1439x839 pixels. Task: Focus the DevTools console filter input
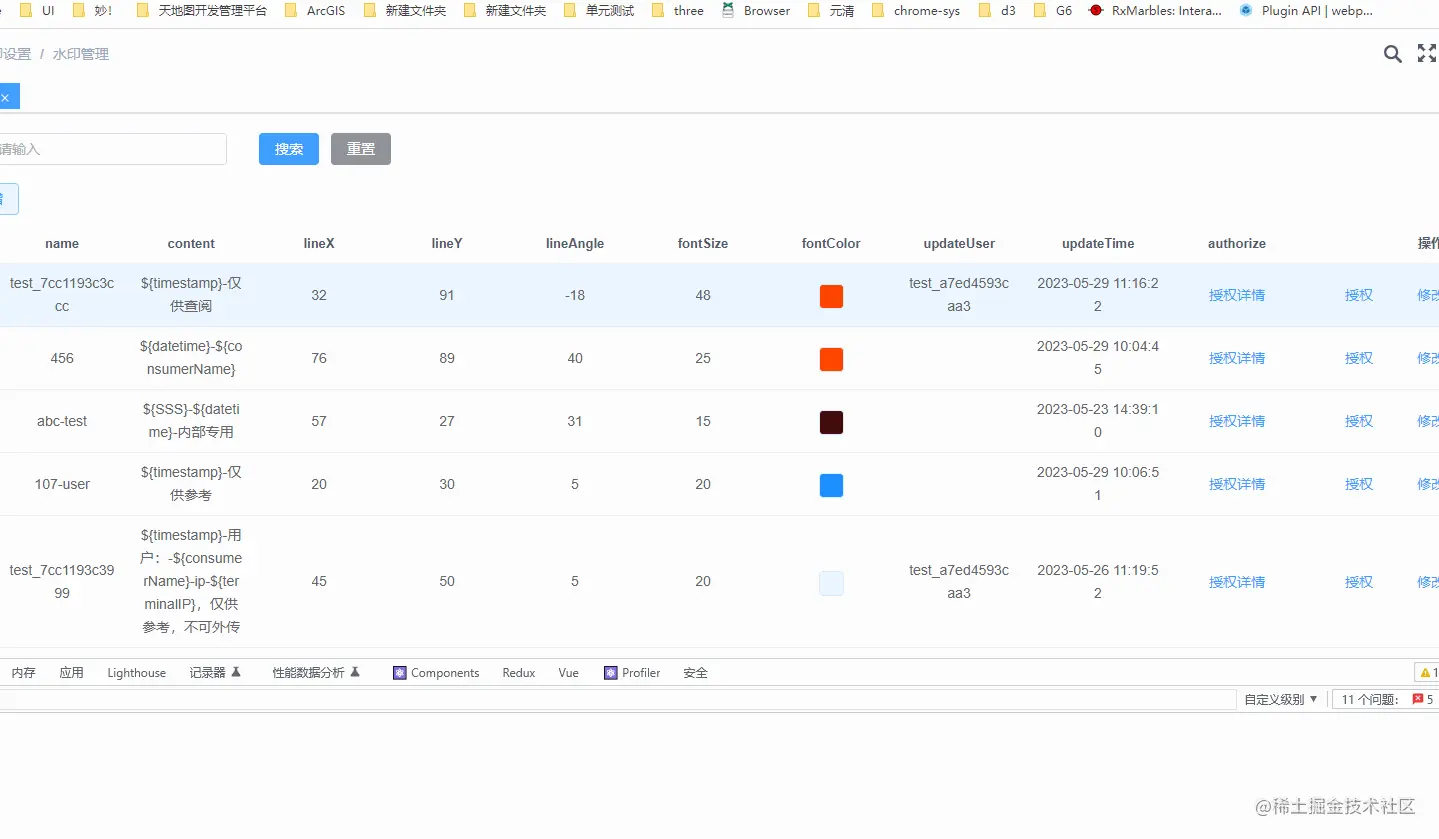[618, 700]
